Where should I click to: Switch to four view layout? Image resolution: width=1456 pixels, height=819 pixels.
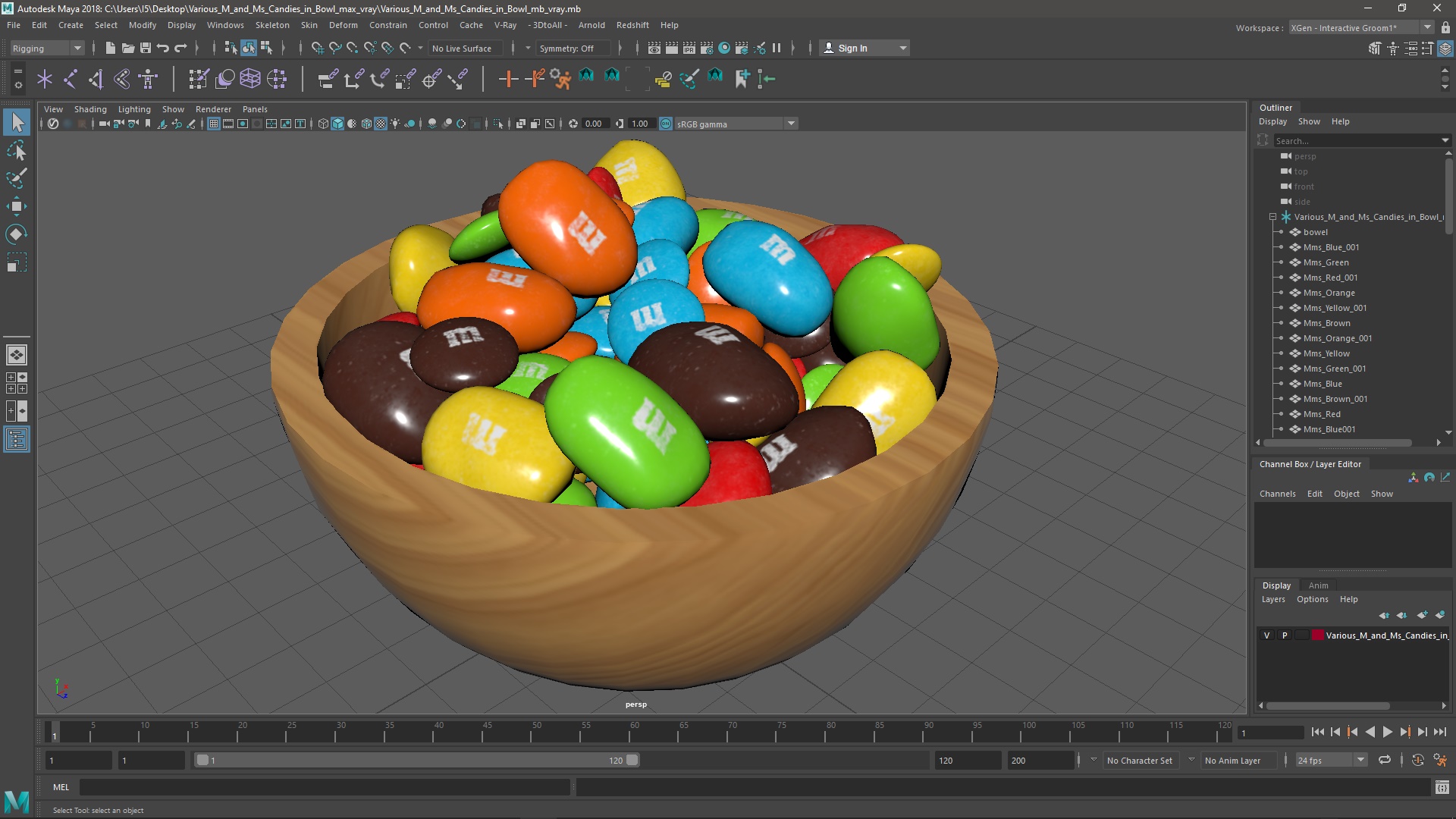pos(17,383)
